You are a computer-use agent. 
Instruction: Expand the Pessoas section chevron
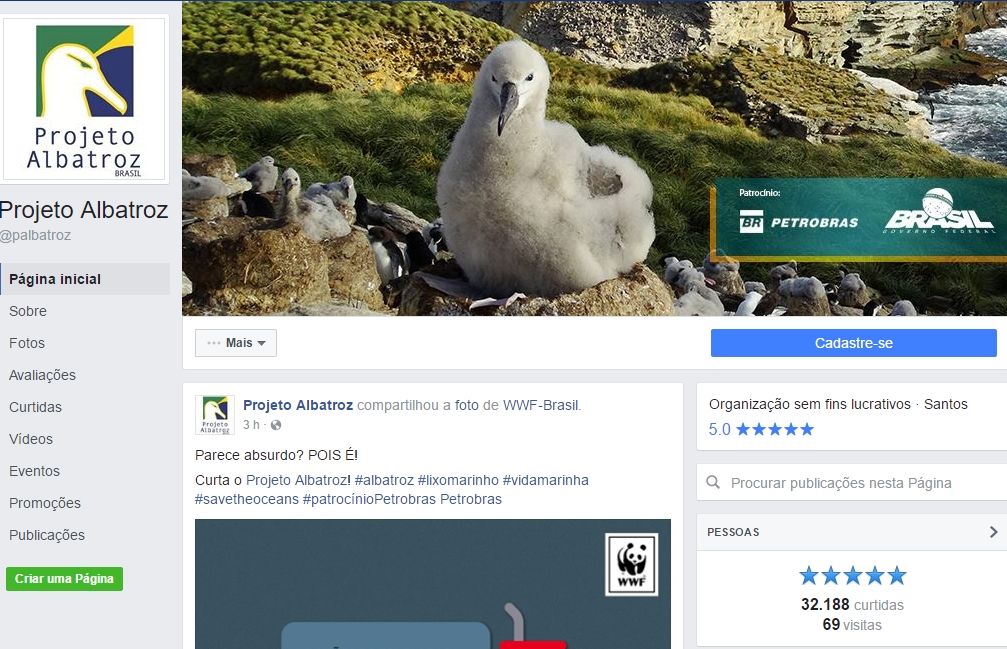click(993, 532)
